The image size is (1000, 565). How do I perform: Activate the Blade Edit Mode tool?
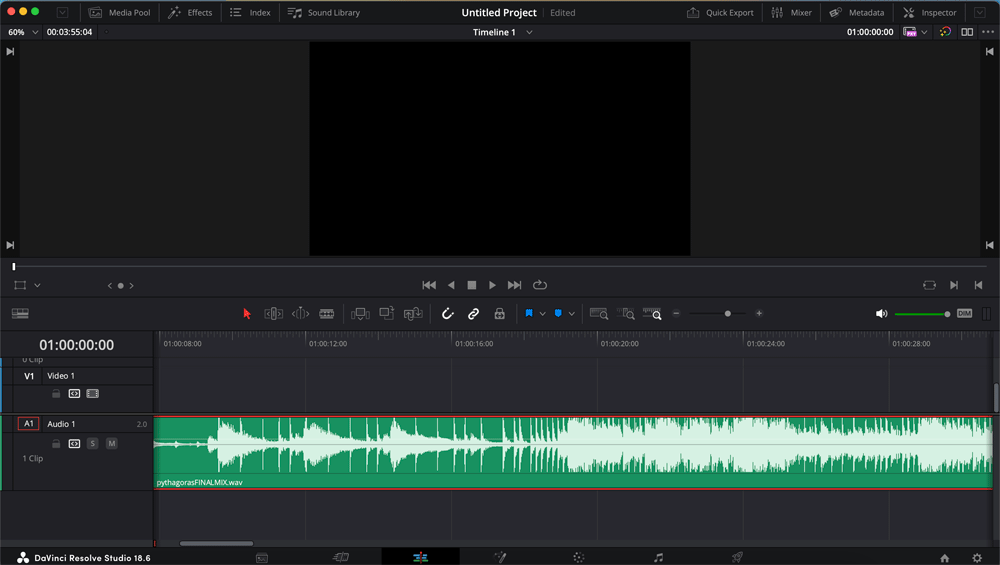(326, 314)
